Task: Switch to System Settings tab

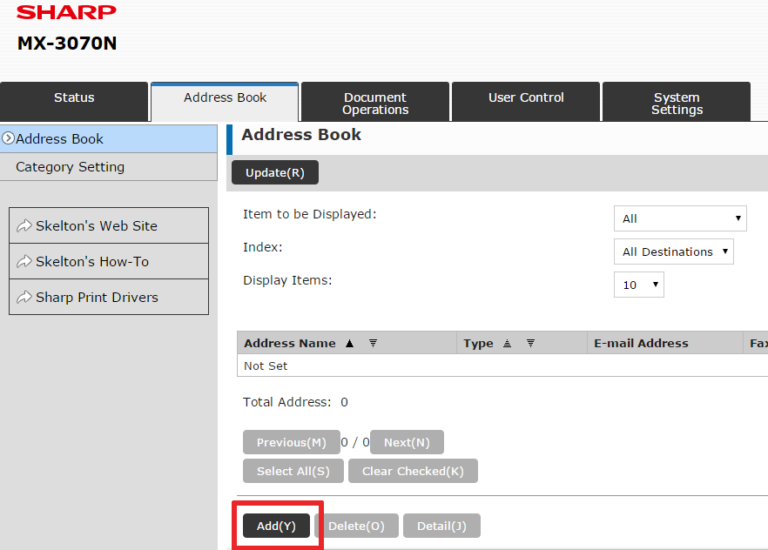Action: pos(676,102)
